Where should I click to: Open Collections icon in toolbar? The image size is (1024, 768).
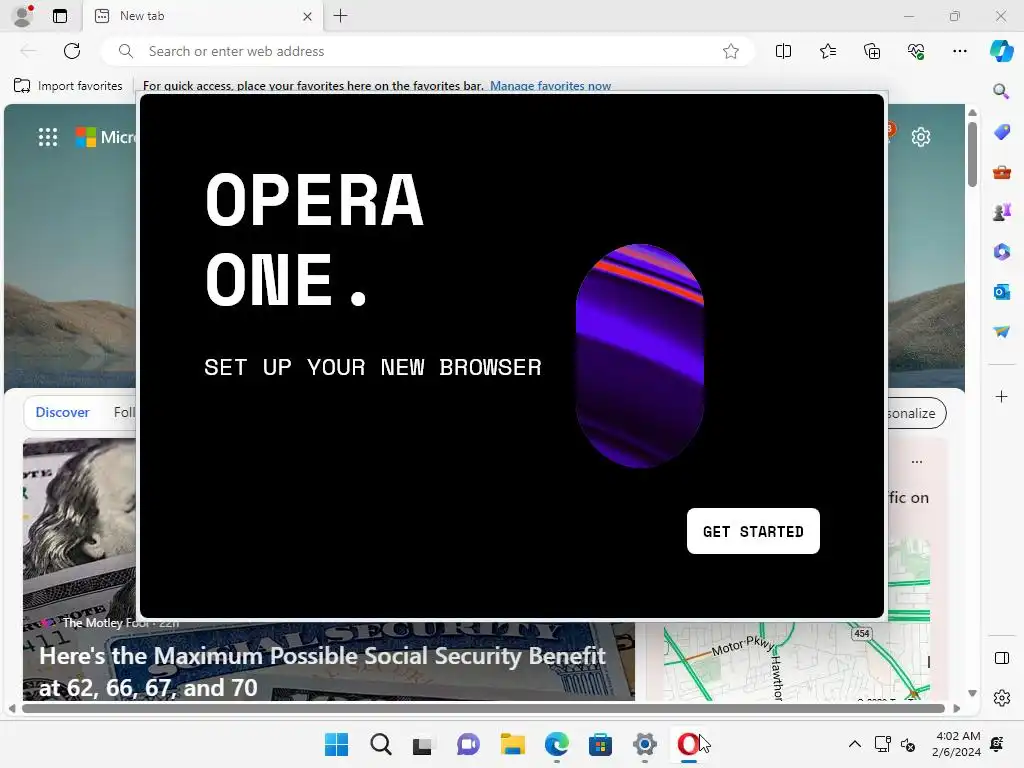[x=872, y=51]
